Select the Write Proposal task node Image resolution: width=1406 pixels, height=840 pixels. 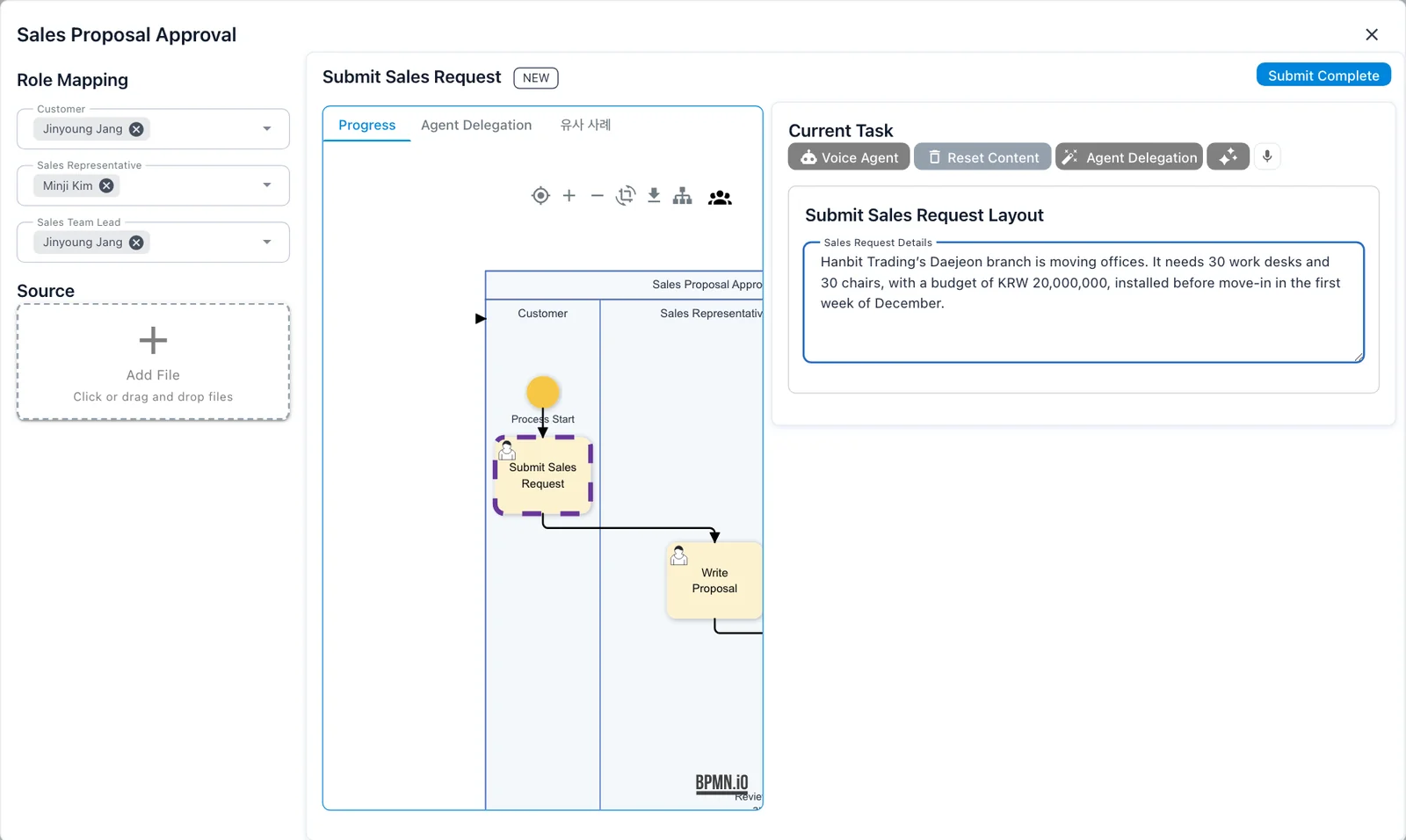click(x=714, y=580)
